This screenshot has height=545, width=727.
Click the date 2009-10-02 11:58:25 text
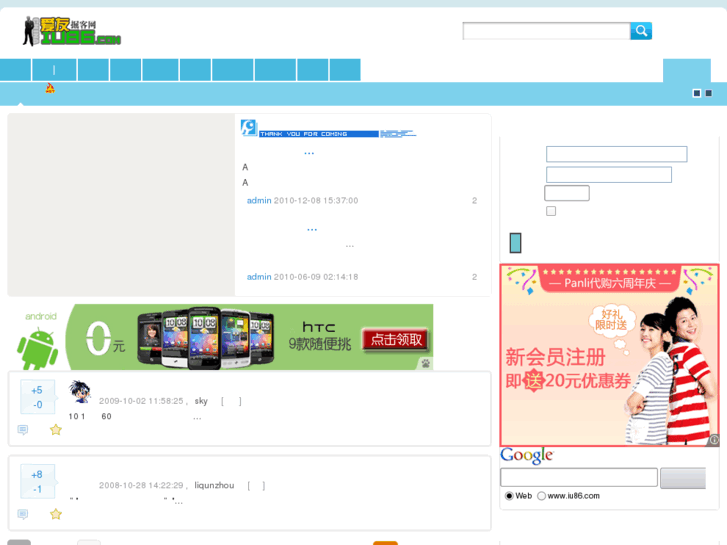[141, 401]
